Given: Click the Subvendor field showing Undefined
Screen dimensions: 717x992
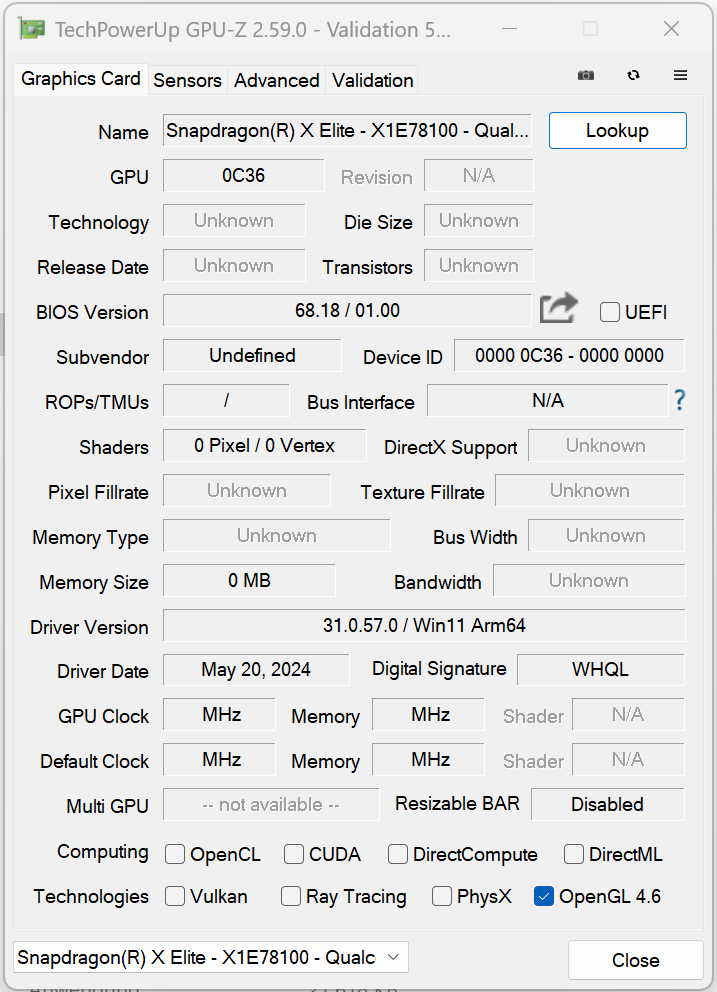Looking at the screenshot, I should [x=252, y=355].
